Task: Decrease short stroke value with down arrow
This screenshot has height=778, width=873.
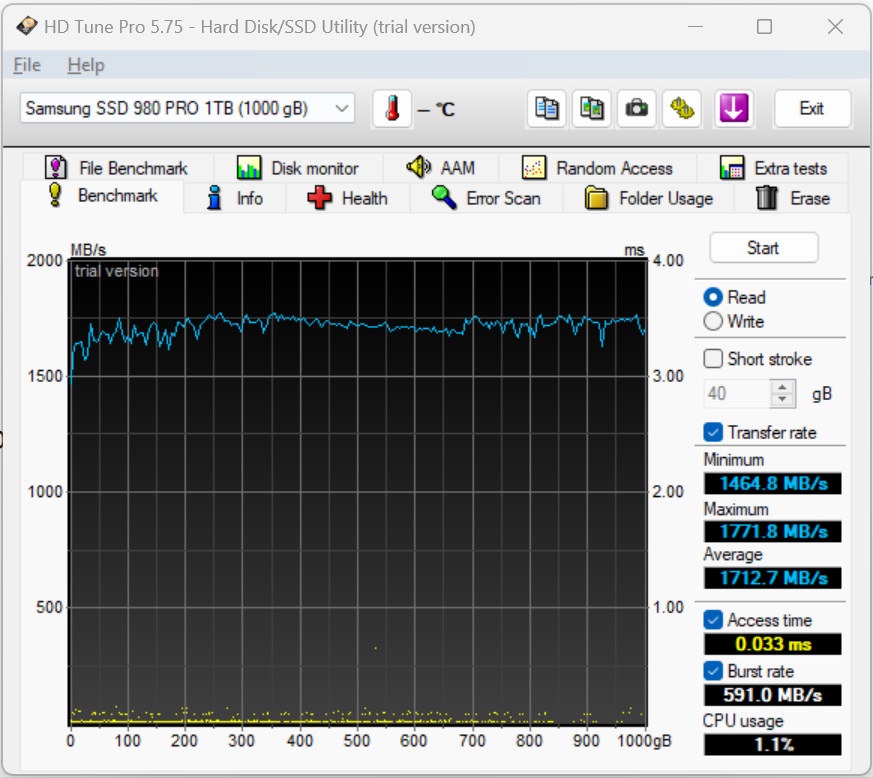Action: (x=782, y=400)
